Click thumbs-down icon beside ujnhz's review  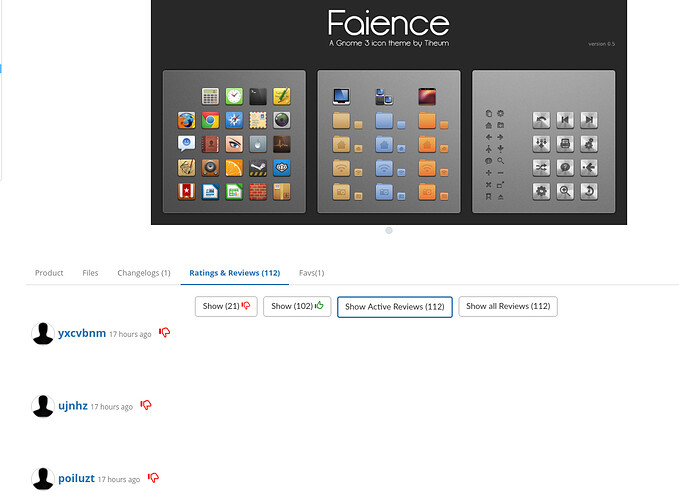pos(146,405)
